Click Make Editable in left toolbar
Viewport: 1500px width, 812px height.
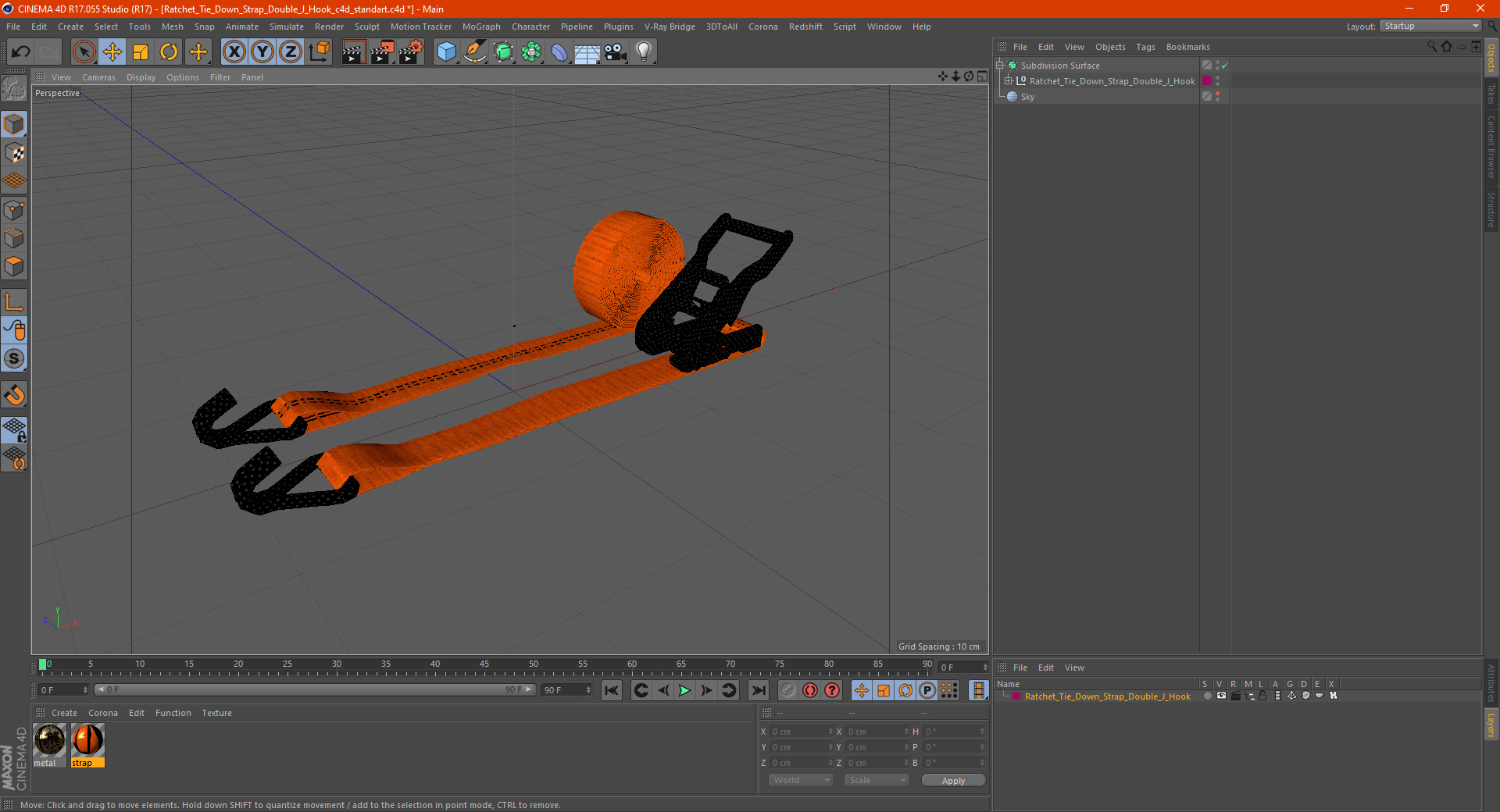(x=14, y=88)
